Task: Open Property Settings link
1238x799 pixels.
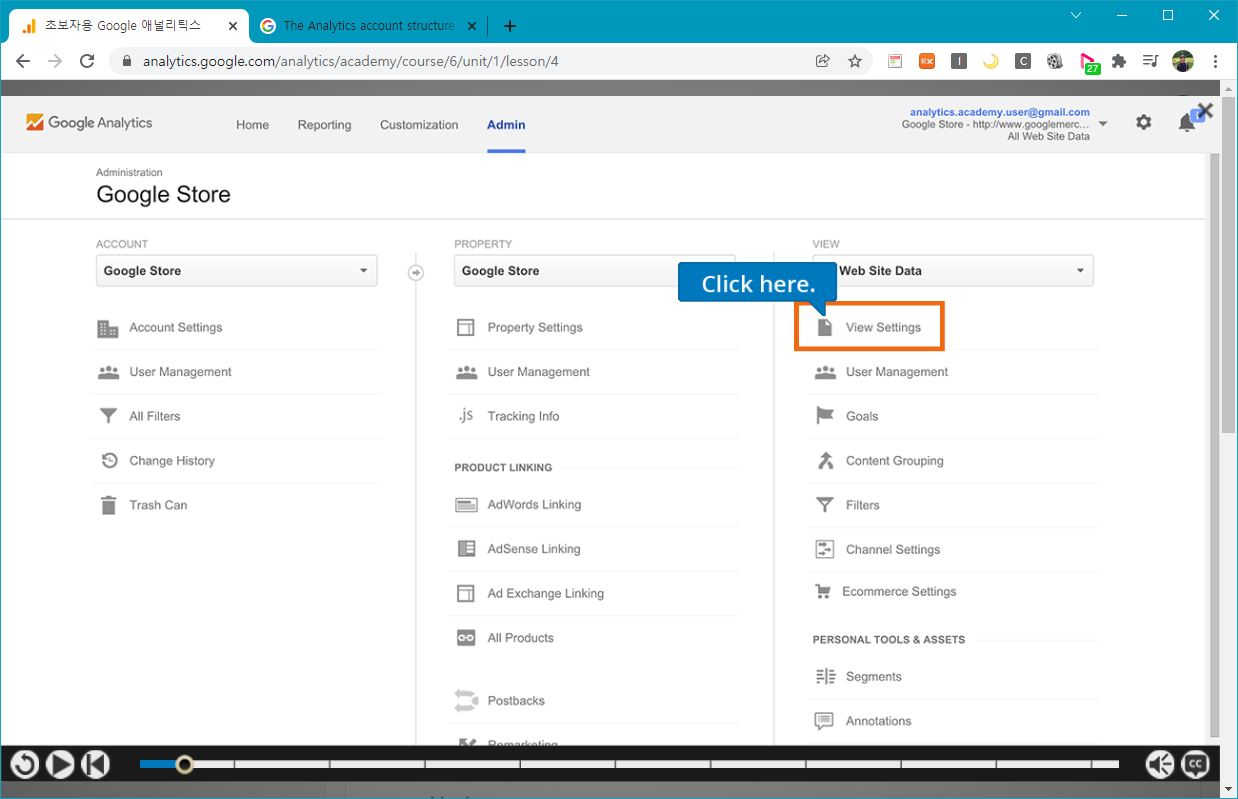Action: 535,328
